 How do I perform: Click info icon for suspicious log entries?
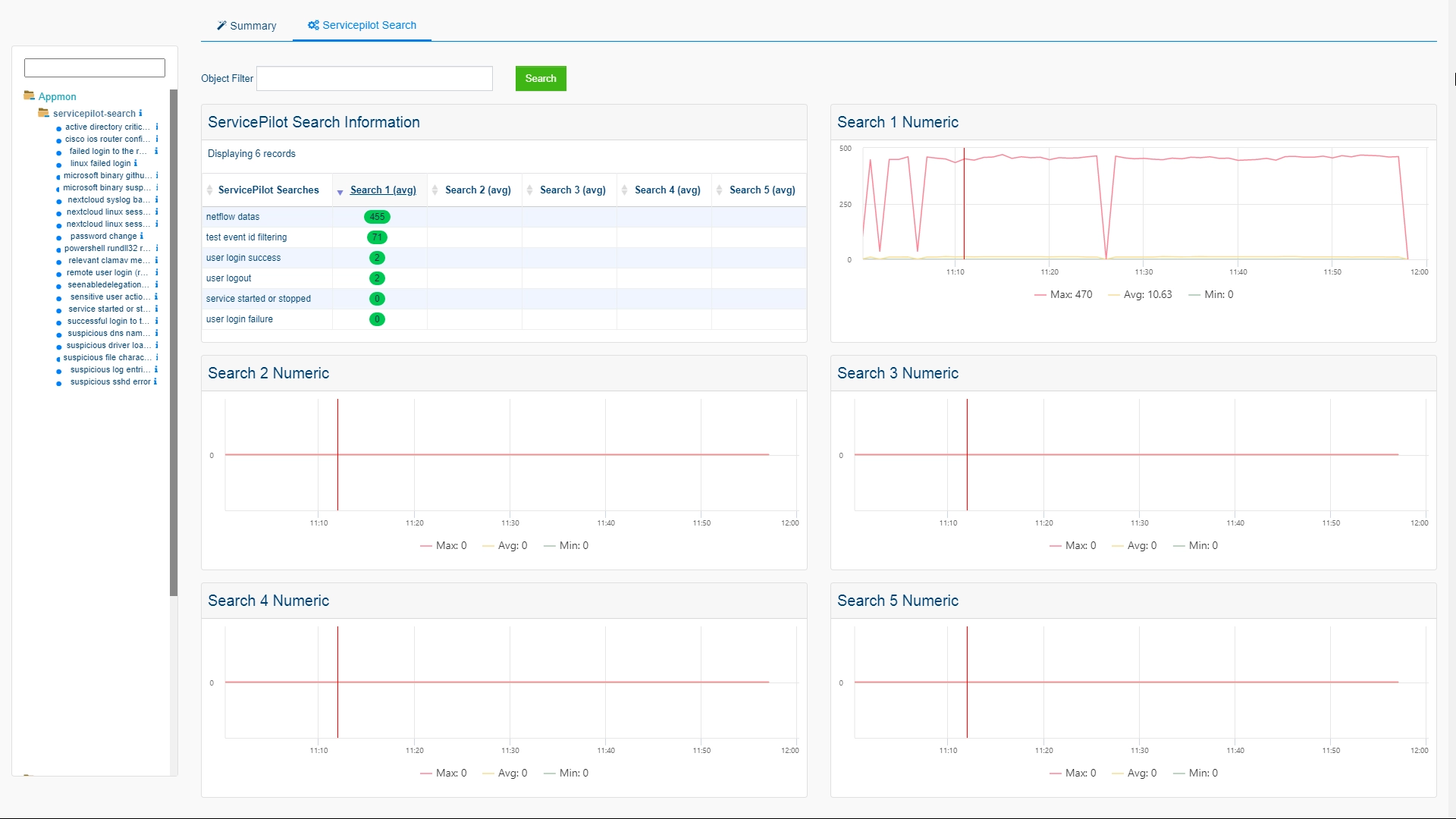pos(157,370)
